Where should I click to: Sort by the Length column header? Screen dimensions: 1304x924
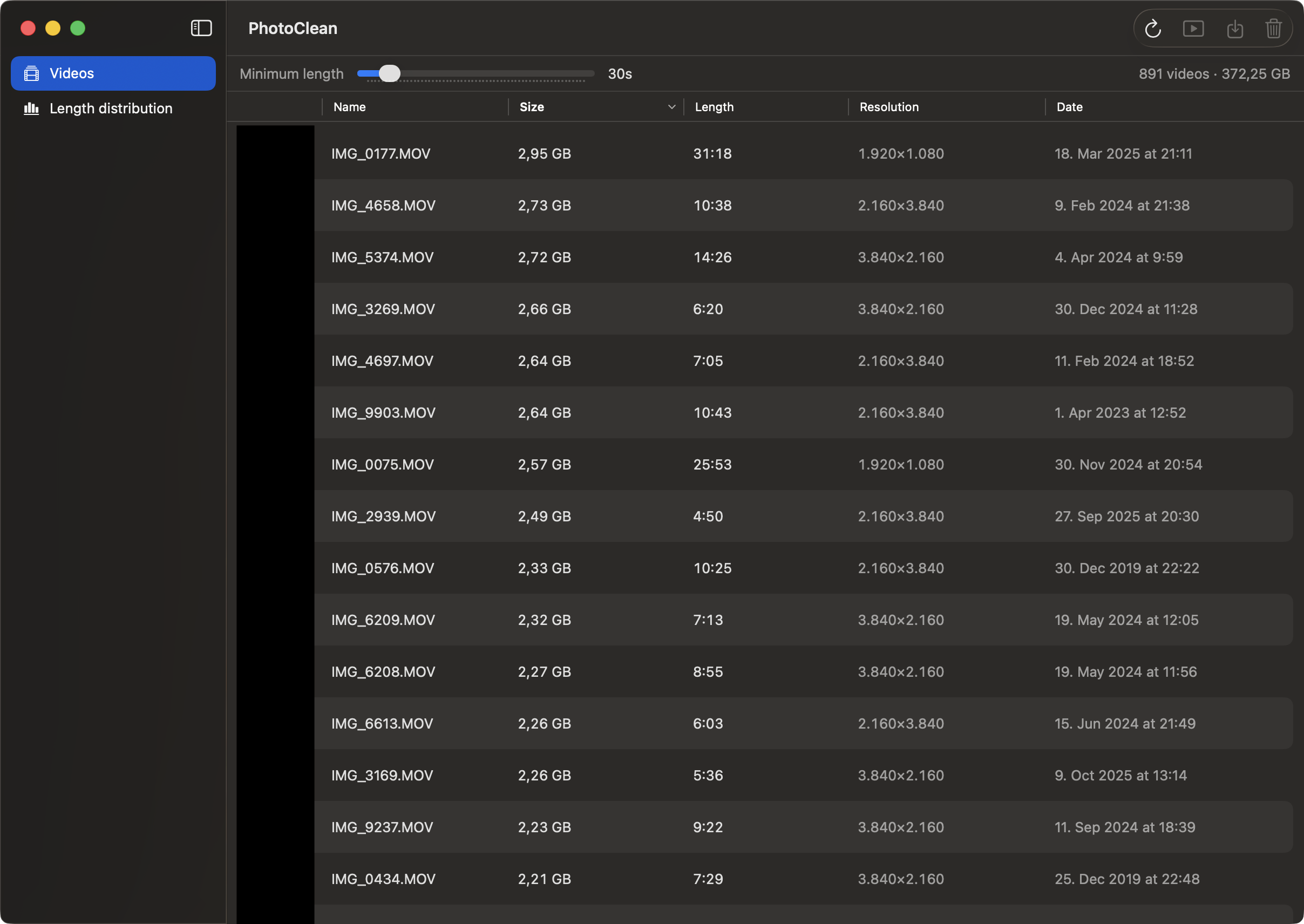point(714,107)
